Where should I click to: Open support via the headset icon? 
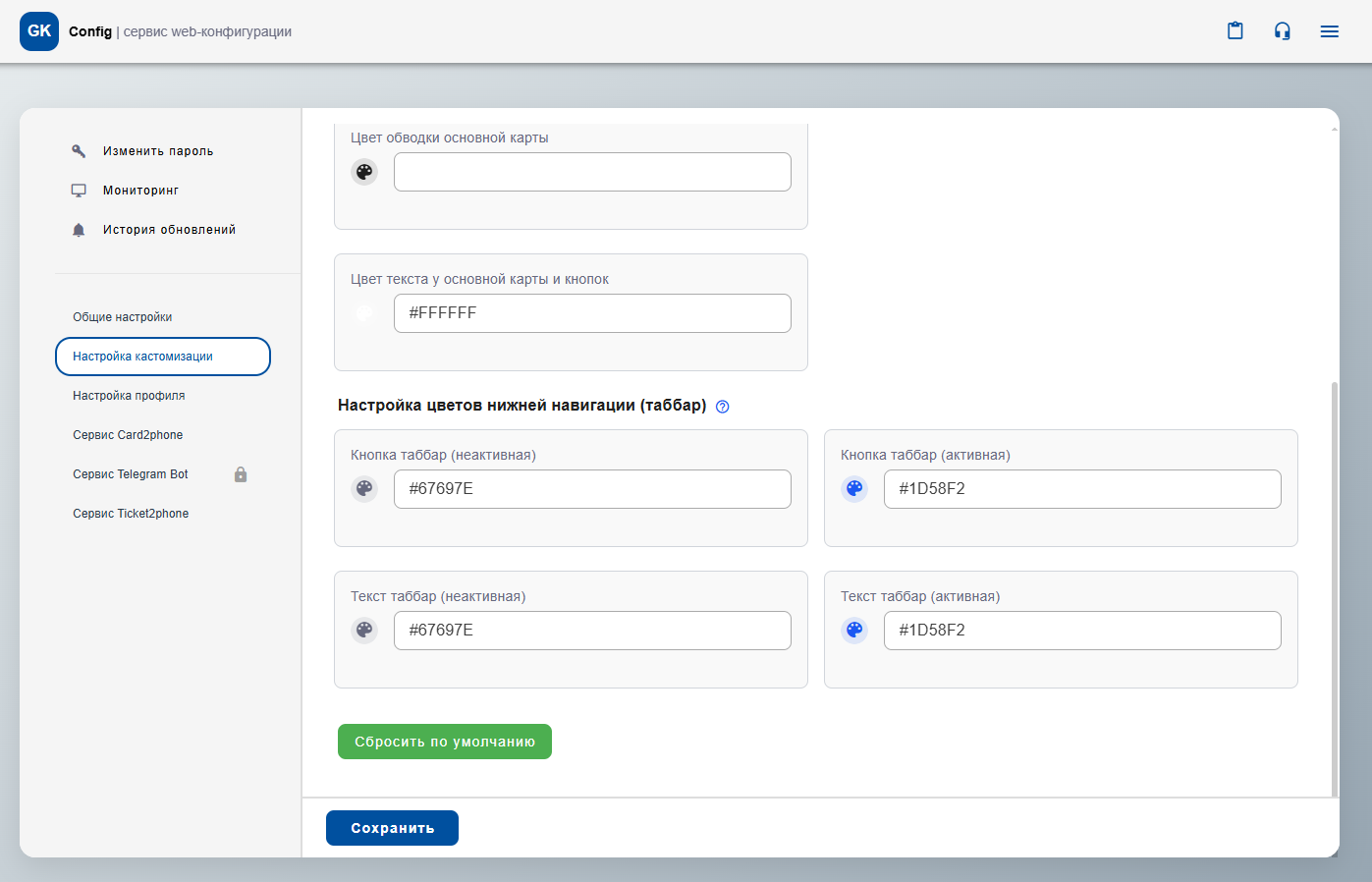click(x=1283, y=31)
